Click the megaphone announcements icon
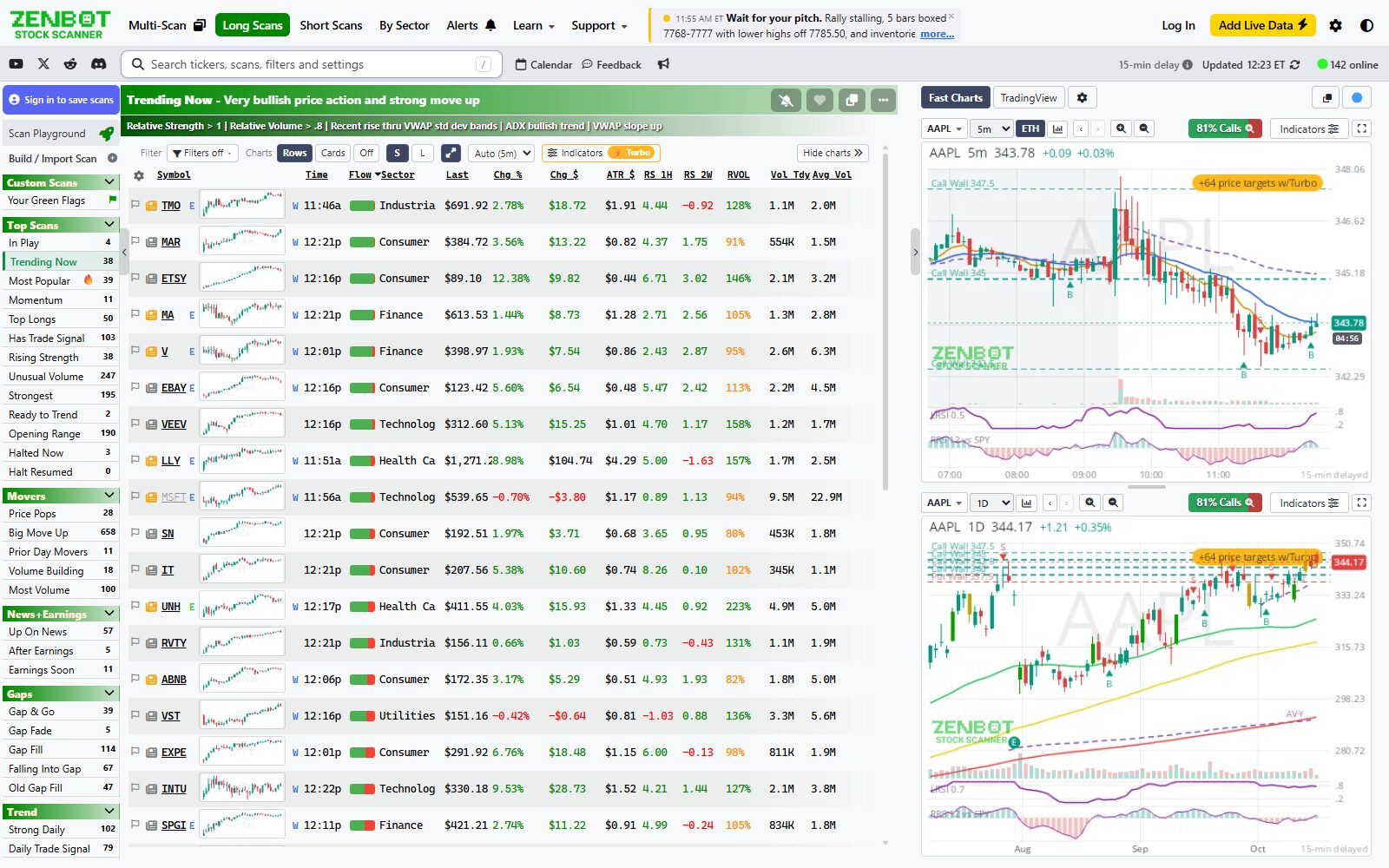 pos(663,64)
